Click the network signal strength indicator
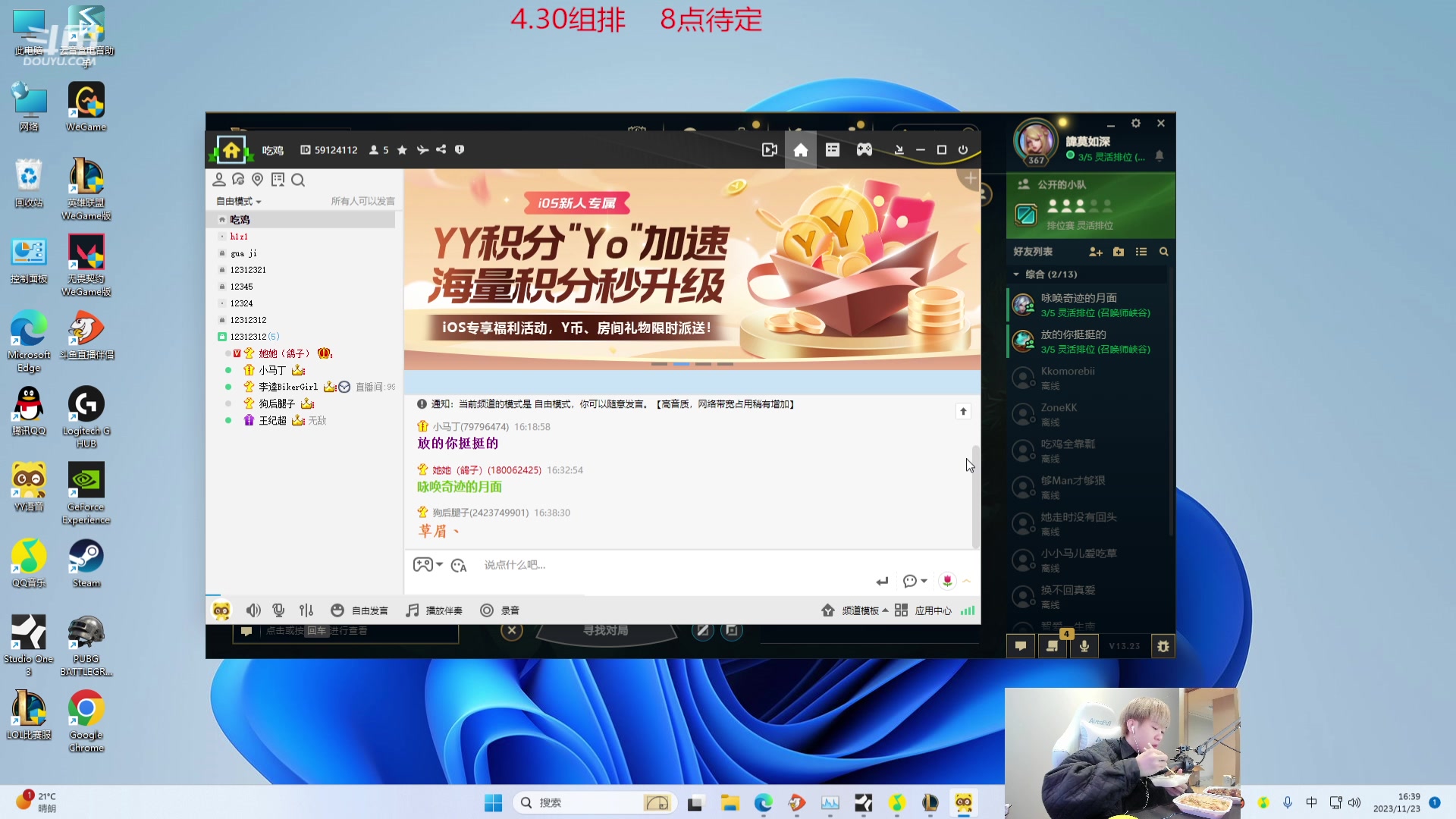The width and height of the screenshot is (1456, 819). 968,610
